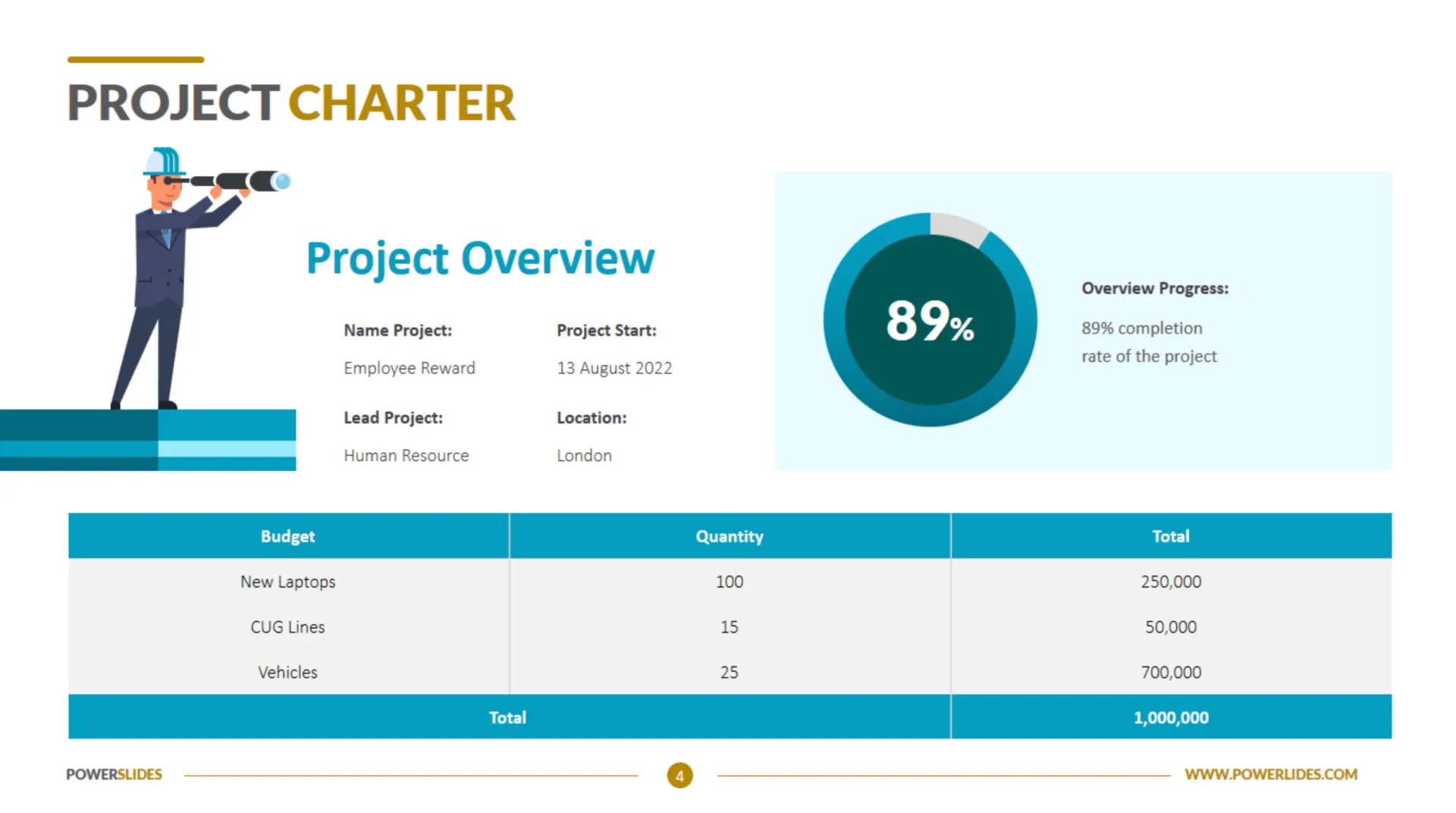
Task: Select the Overview Progress label
Action: point(1155,289)
